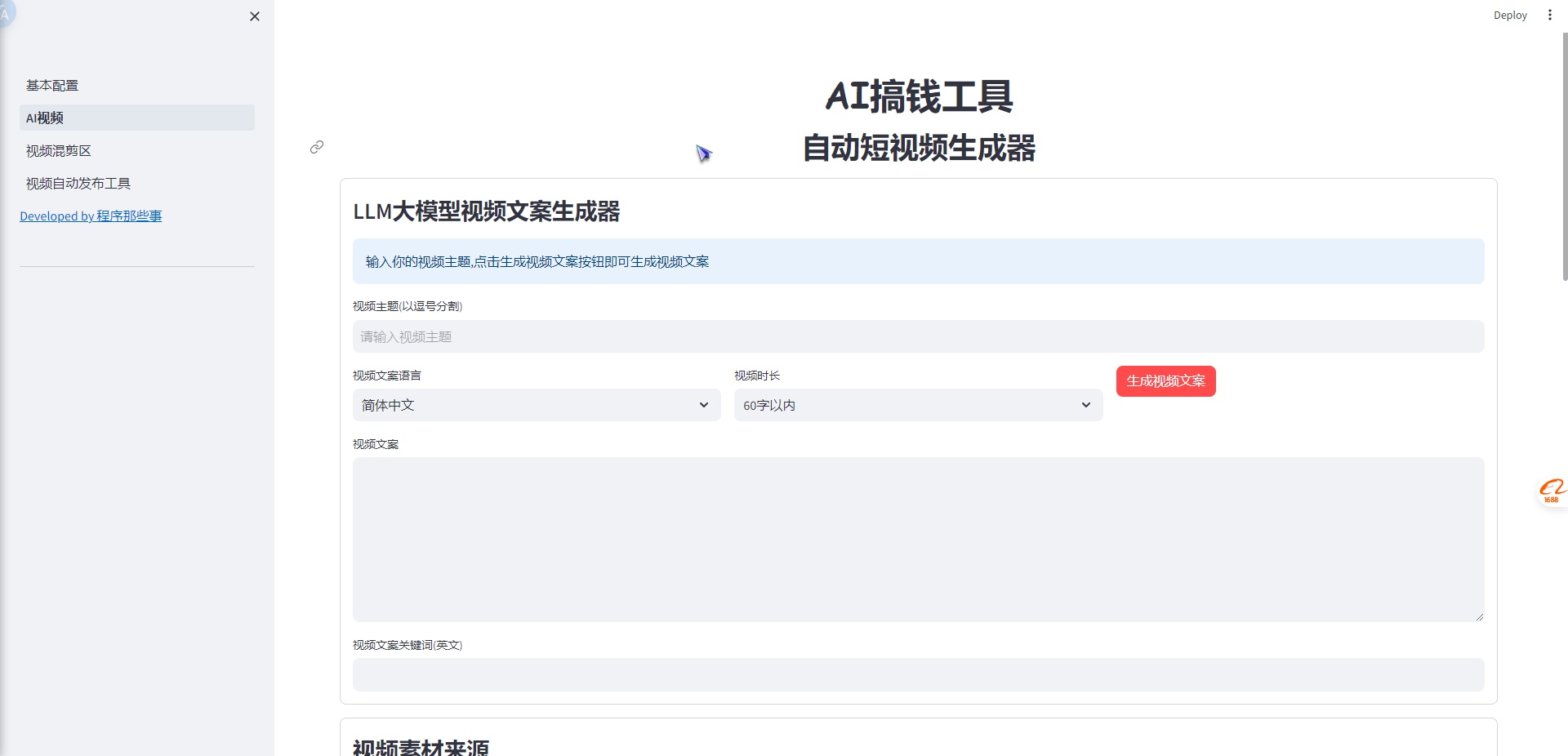The image size is (1568, 756).
Task: Open the three-dot settings menu top right
Action: point(1549,15)
